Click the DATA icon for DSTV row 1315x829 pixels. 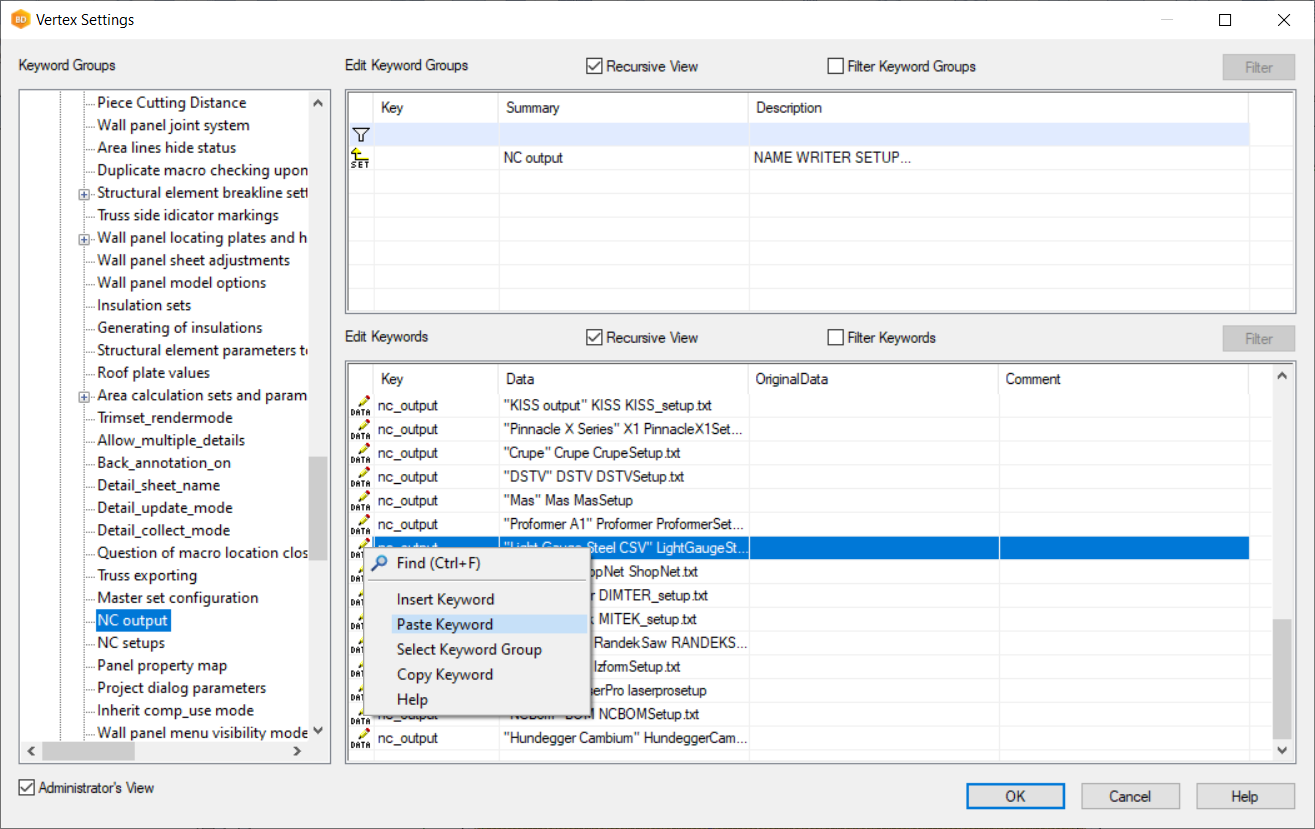pos(360,477)
